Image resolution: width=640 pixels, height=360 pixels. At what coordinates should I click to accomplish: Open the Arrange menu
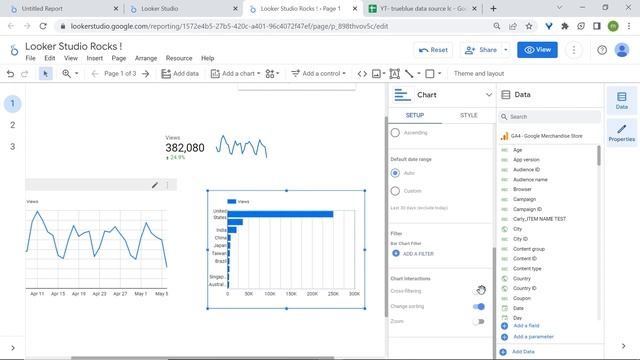[x=146, y=58]
